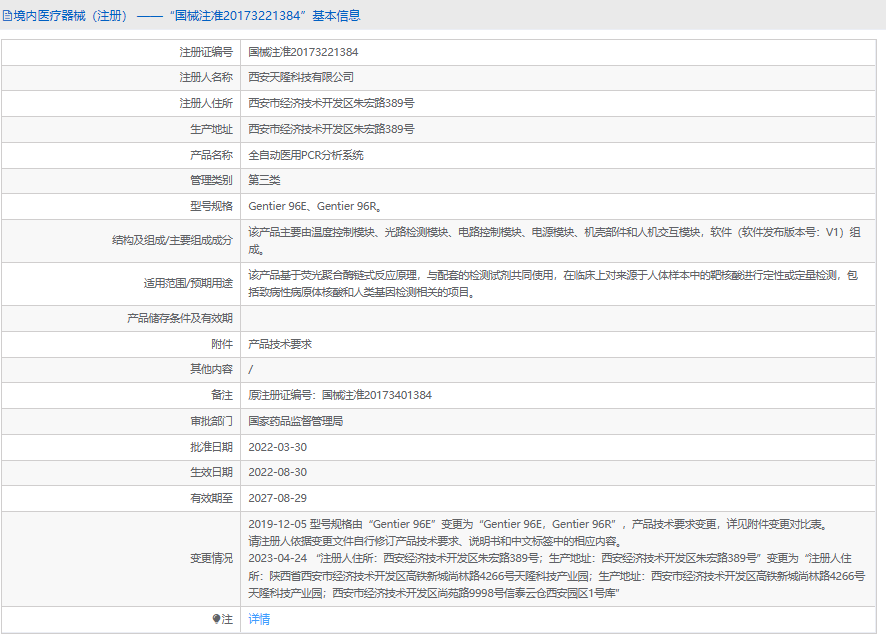The width and height of the screenshot is (886, 639).
Task: Click the 2023-04-24 change record line
Action: (x=557, y=576)
